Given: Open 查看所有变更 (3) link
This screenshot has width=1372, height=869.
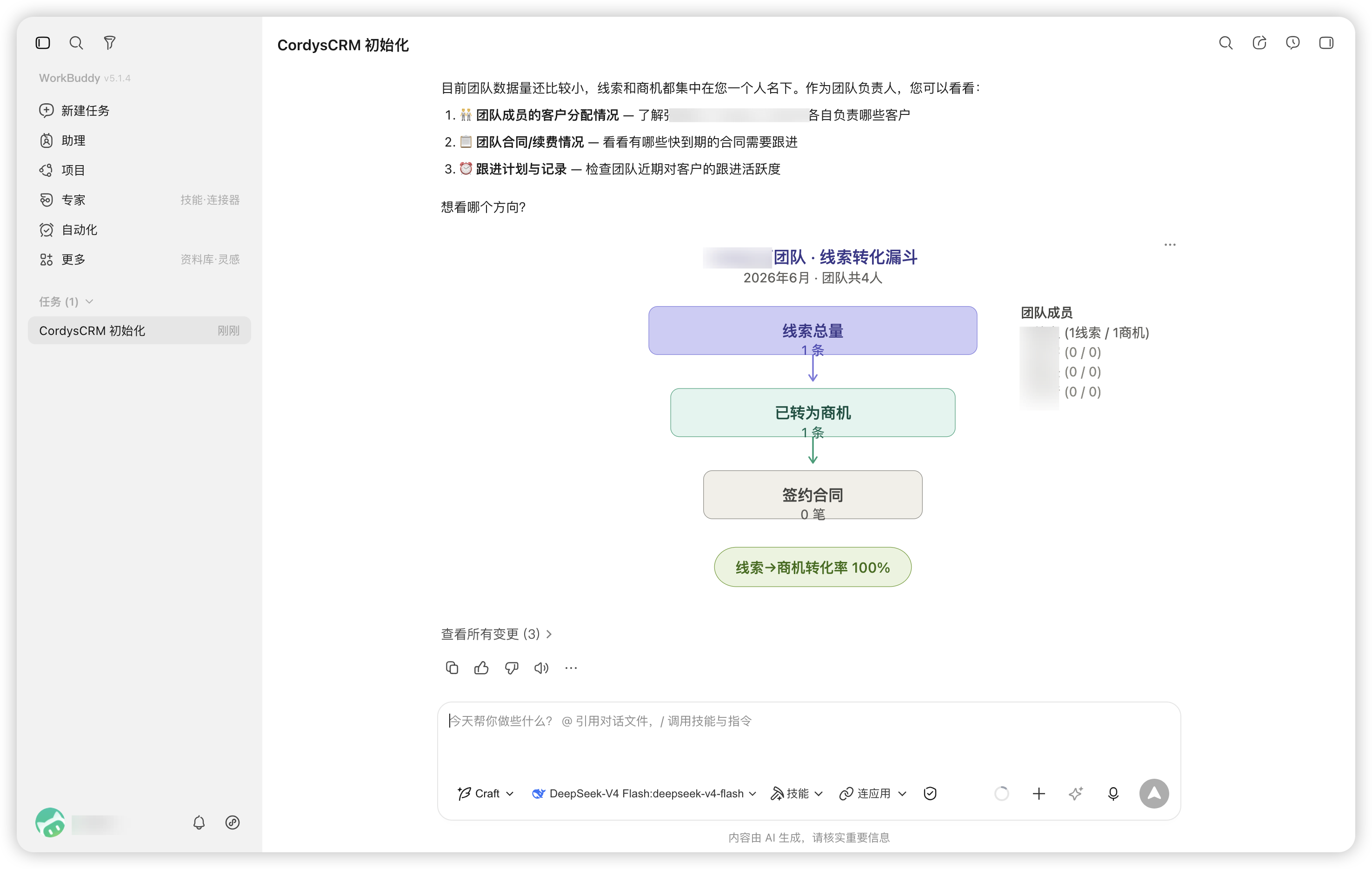Looking at the screenshot, I should (496, 634).
